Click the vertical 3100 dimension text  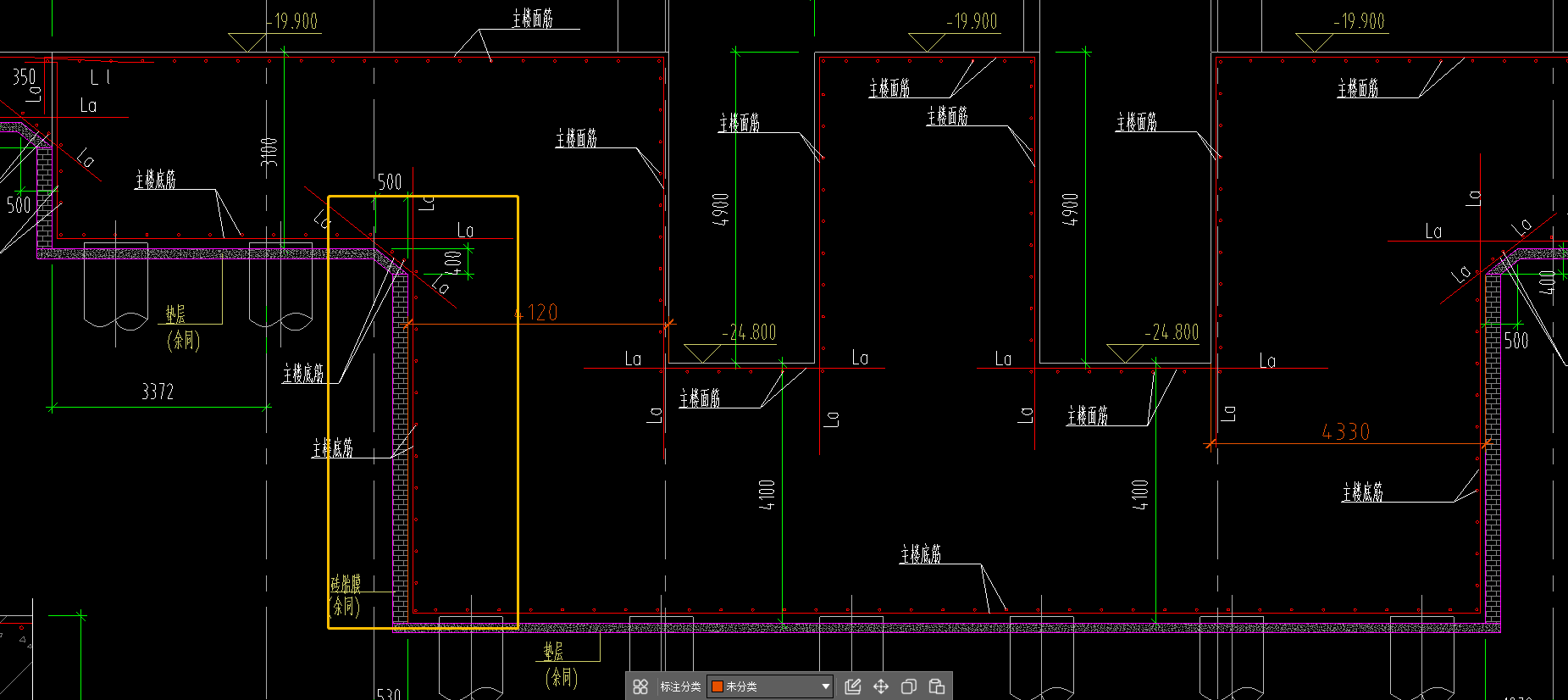pos(269,152)
